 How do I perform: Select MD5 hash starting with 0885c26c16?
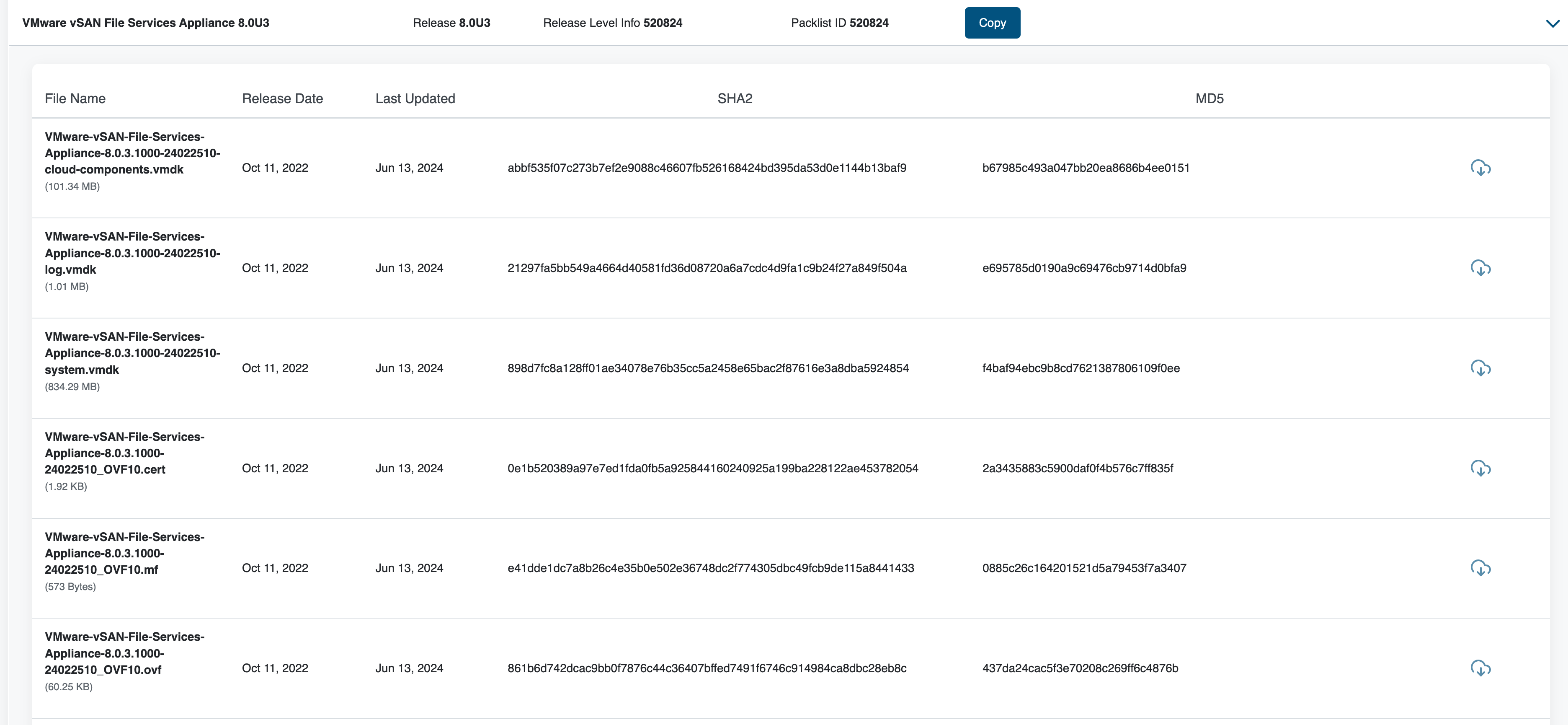click(1084, 568)
